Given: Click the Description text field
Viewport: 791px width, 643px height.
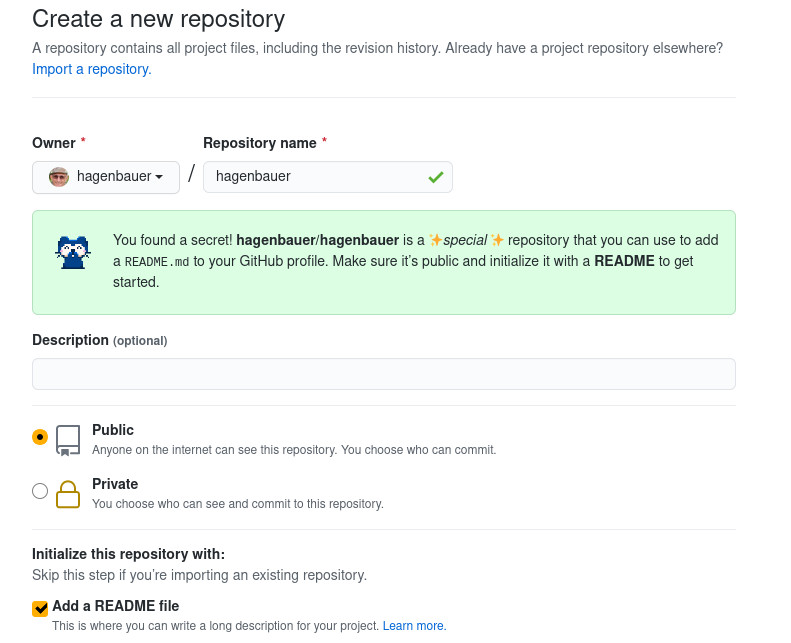Looking at the screenshot, I should pyautogui.click(x=384, y=374).
